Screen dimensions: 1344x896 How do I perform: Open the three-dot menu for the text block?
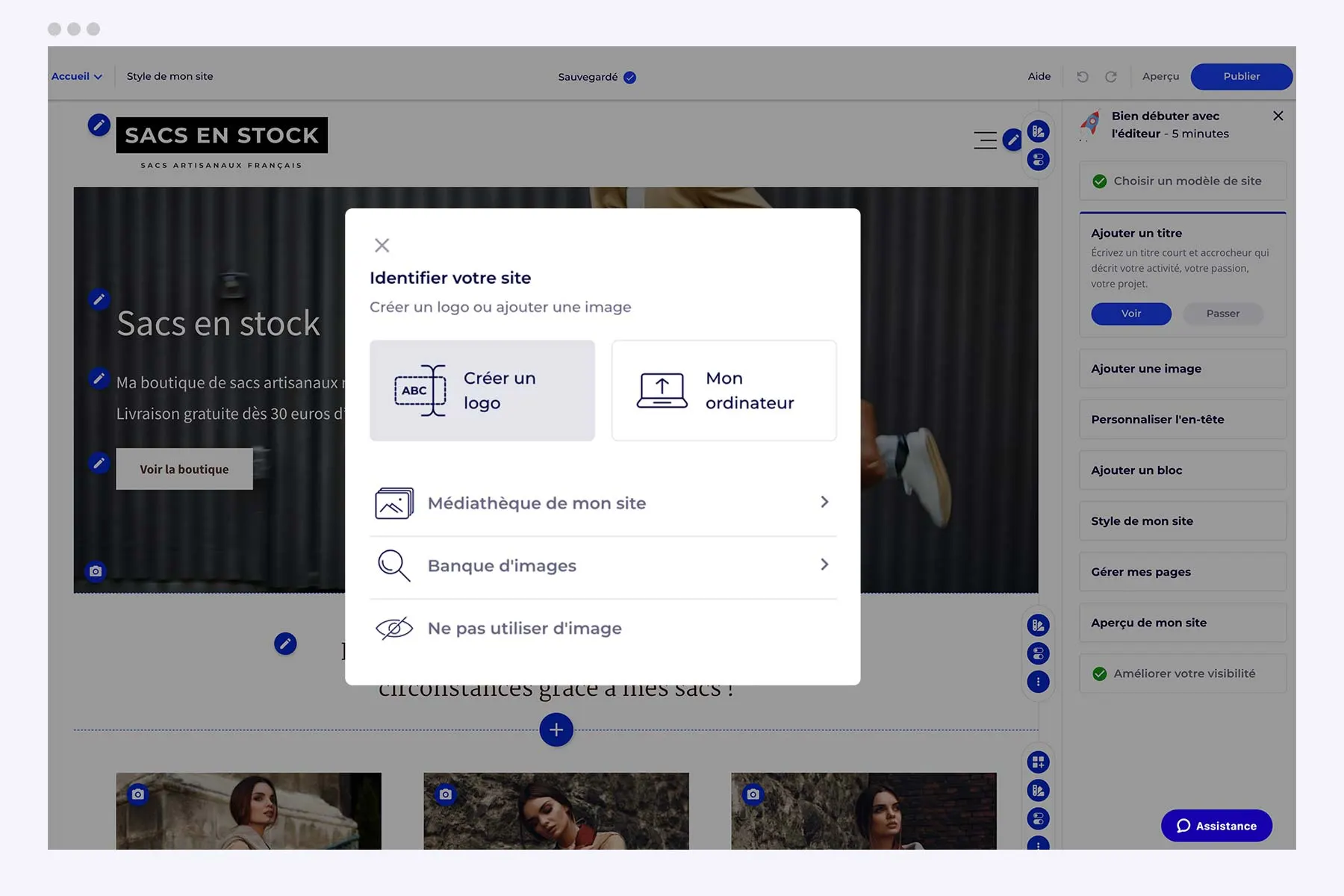point(1038,682)
